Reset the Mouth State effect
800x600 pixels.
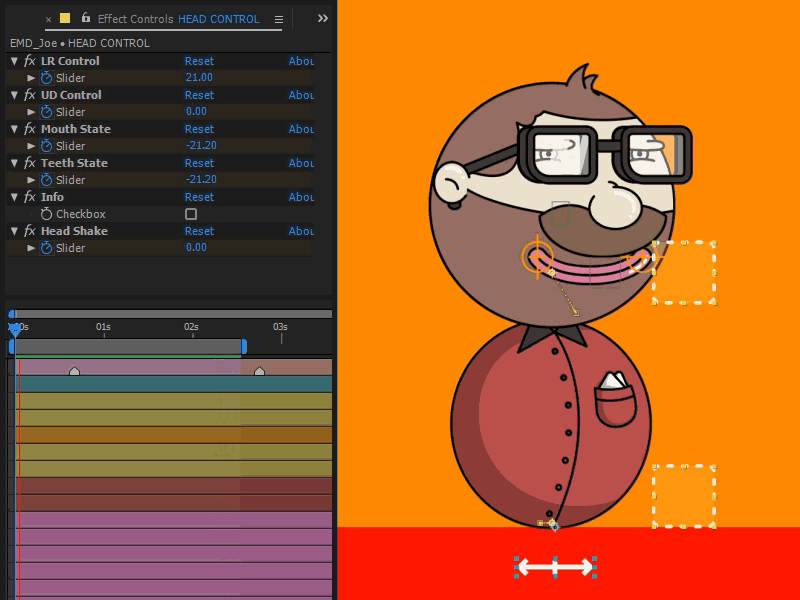[x=198, y=129]
